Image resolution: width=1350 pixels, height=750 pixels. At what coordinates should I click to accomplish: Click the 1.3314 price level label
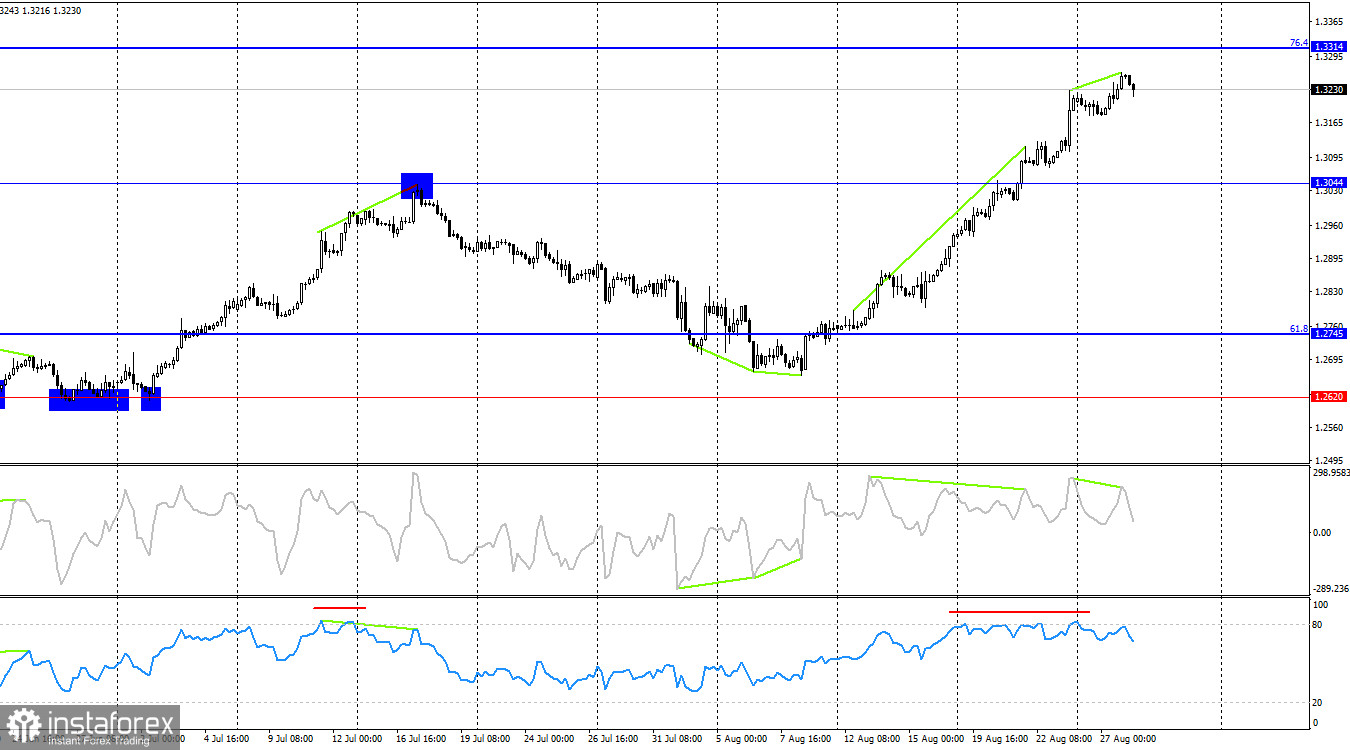tap(1328, 47)
